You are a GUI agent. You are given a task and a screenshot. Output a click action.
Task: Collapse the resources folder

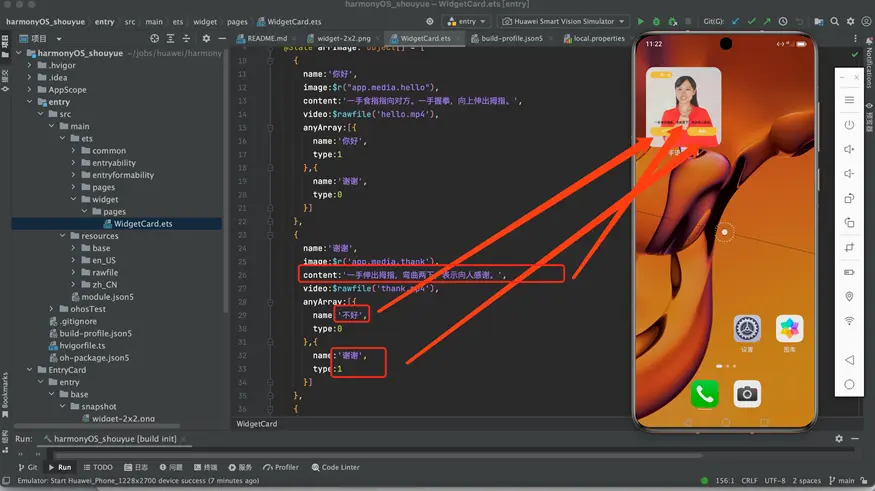pyautogui.click(x=62, y=235)
